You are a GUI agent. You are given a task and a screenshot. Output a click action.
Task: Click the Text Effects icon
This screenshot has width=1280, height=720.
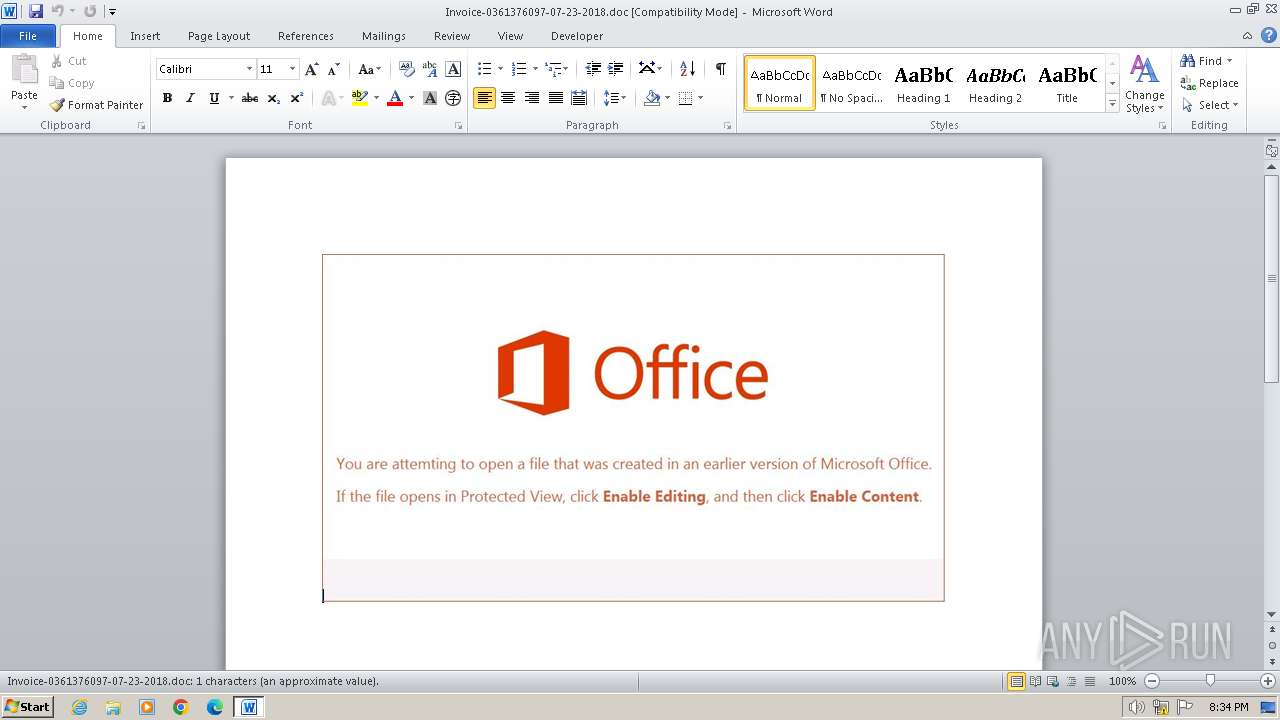[x=328, y=98]
